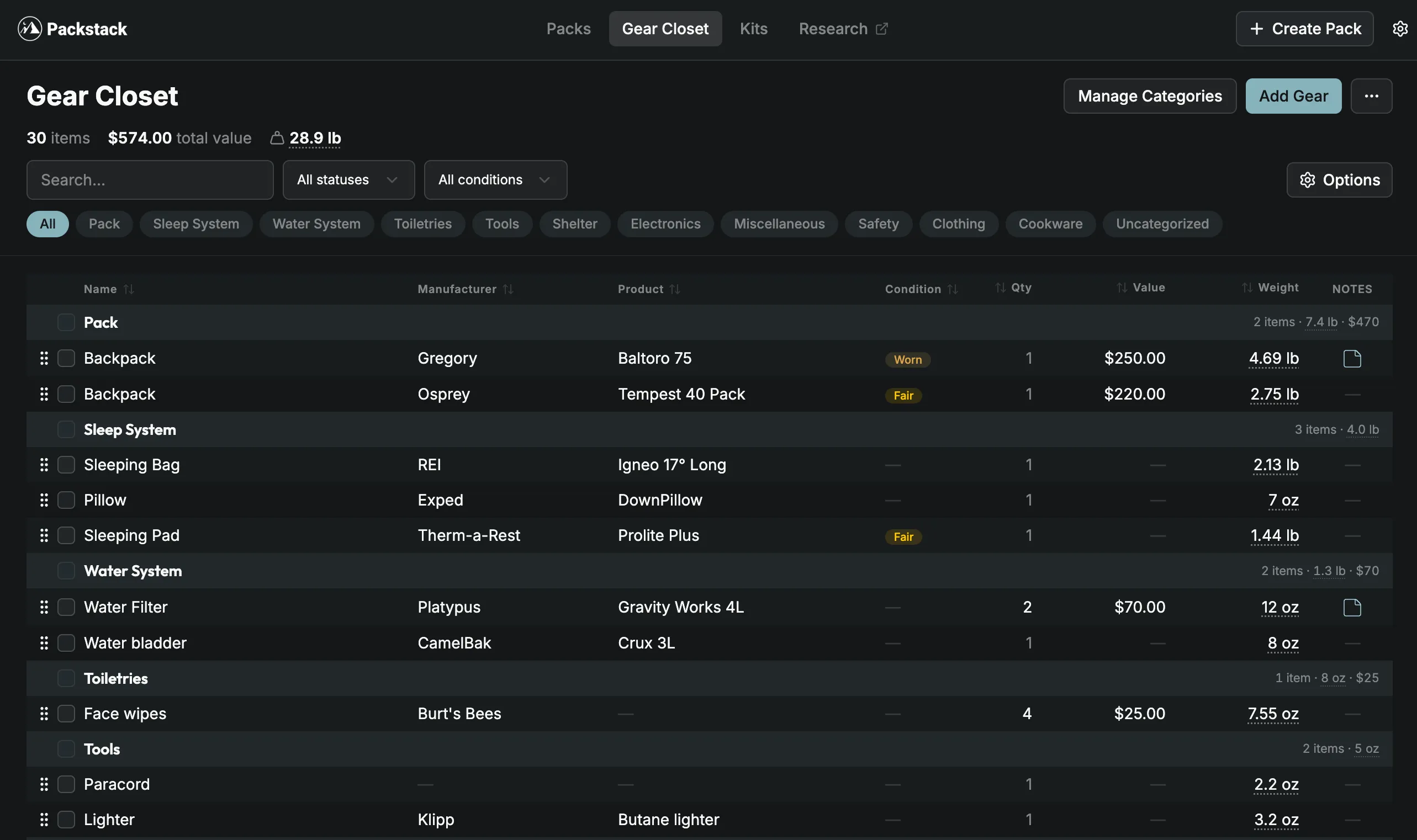
Task: Grab the drag handle for Paracord
Action: tap(44, 784)
